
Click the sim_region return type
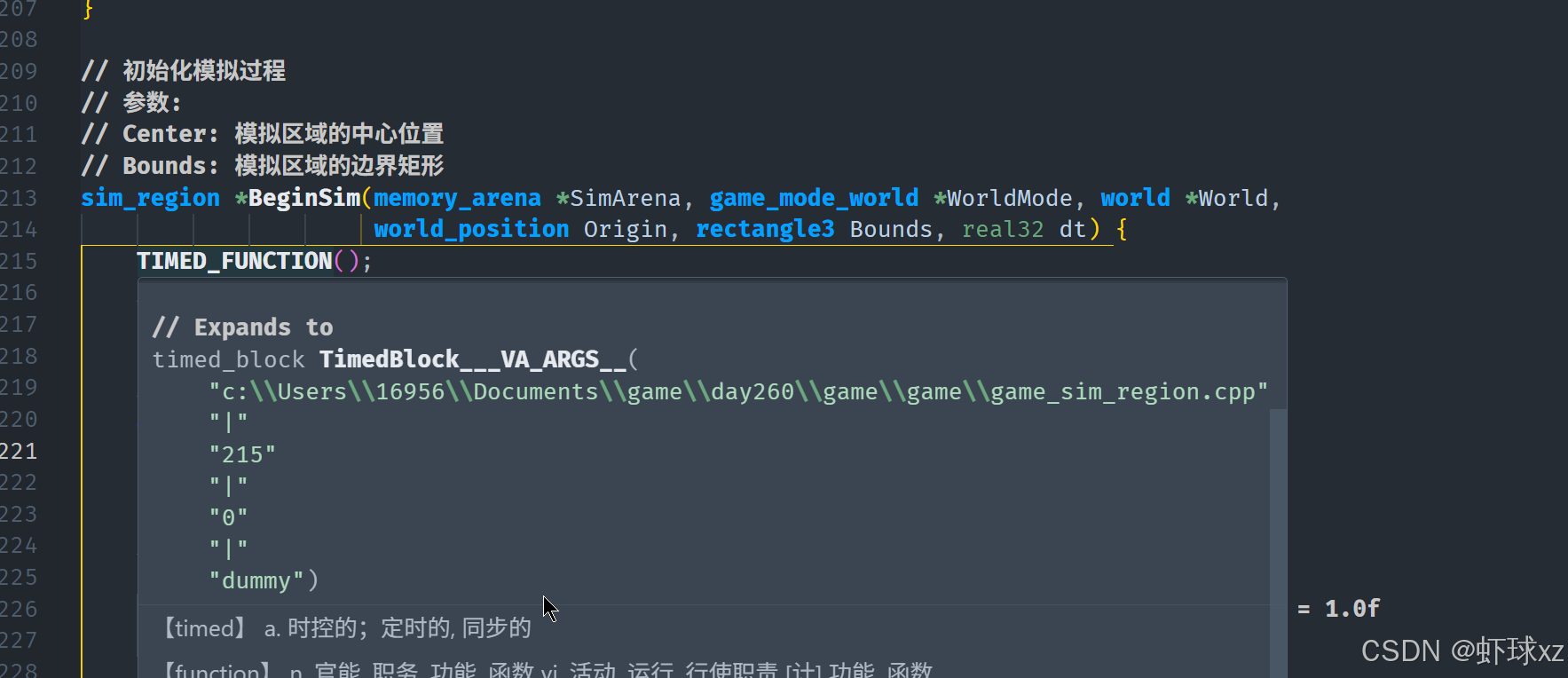(150, 198)
